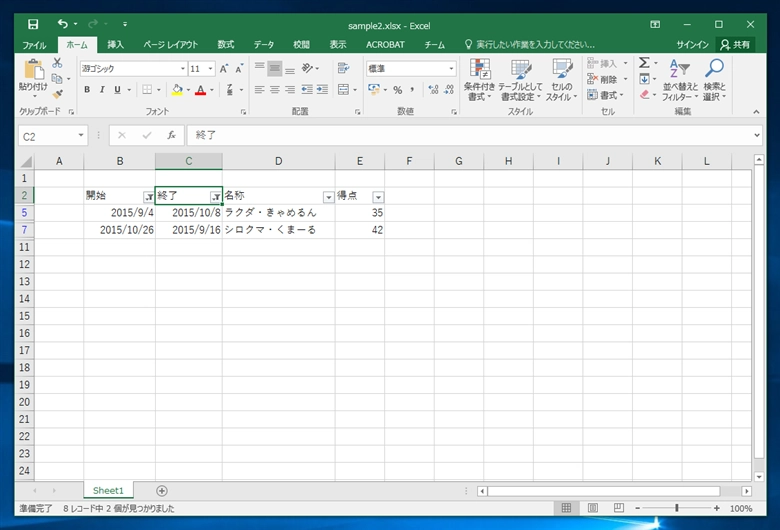The image size is (780, 530).
Task: Click the Wrap Text icon
Action: click(343, 68)
